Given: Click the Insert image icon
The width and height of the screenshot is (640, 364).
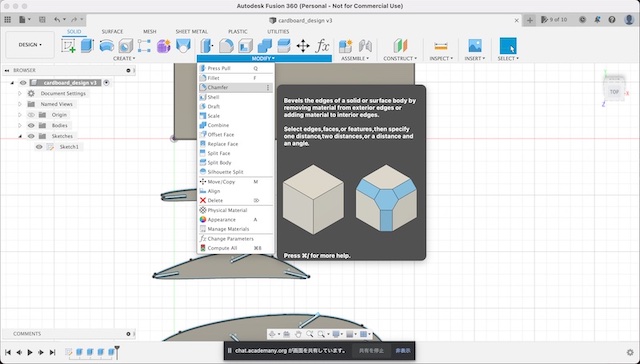Looking at the screenshot, I should pos(475,46).
